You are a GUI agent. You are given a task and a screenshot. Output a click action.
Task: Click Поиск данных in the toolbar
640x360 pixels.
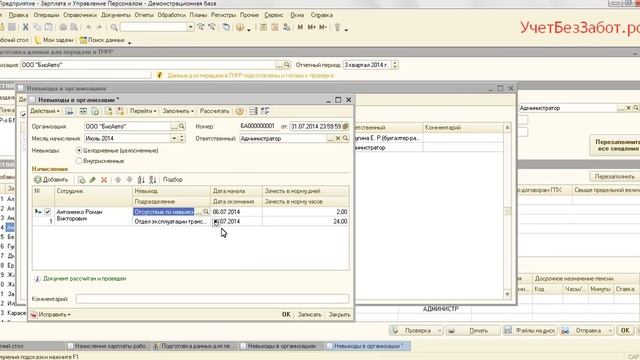pos(102,40)
